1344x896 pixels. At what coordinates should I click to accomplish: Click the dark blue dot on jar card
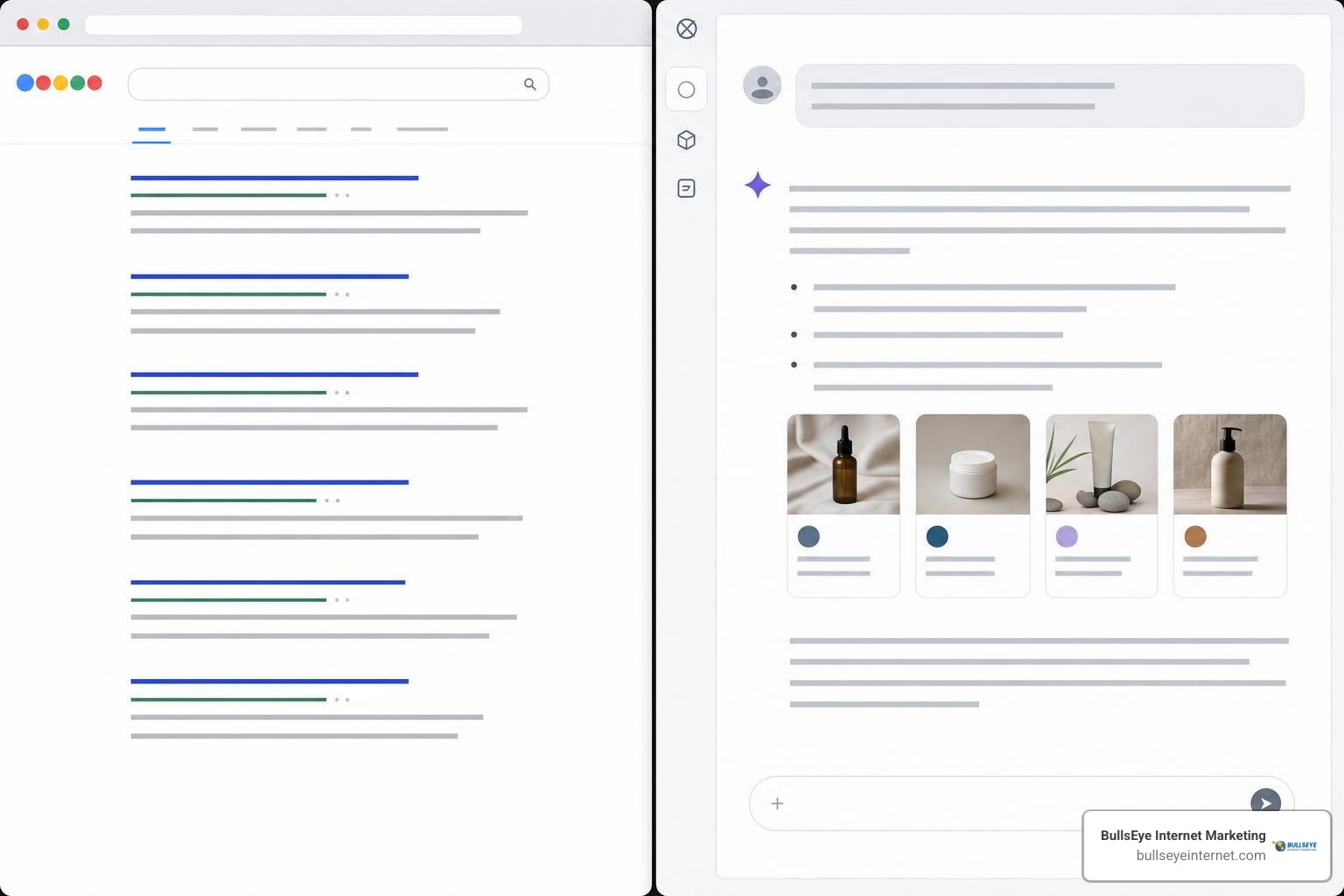click(937, 536)
